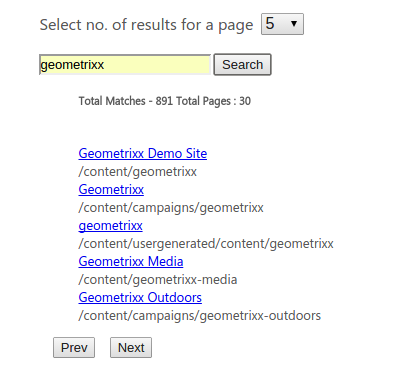
Task: Open the lowercase geometrixx usergenerated link
Action: point(110,226)
